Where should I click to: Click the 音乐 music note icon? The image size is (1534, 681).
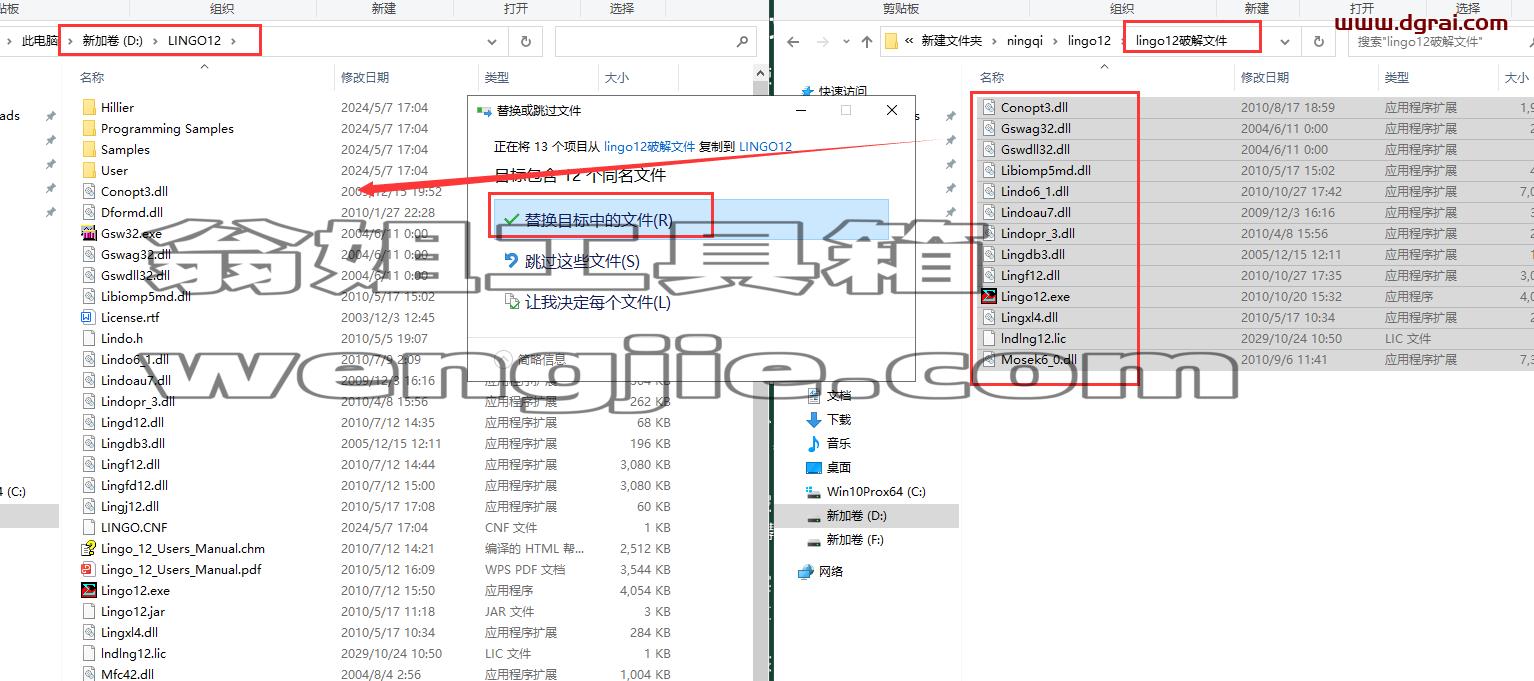point(813,443)
